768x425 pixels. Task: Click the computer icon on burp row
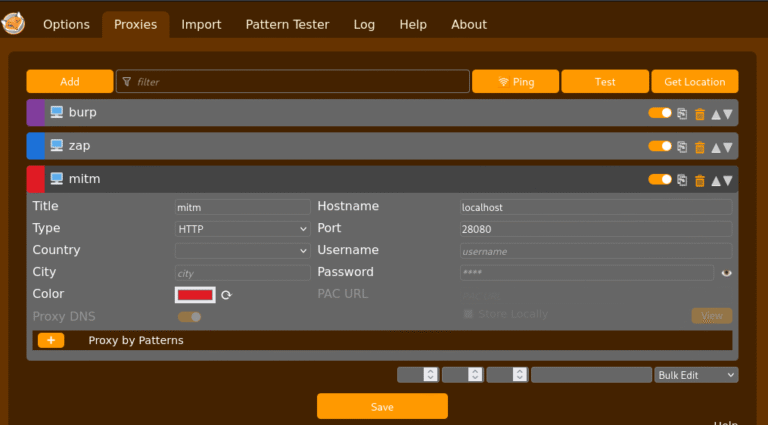point(57,112)
